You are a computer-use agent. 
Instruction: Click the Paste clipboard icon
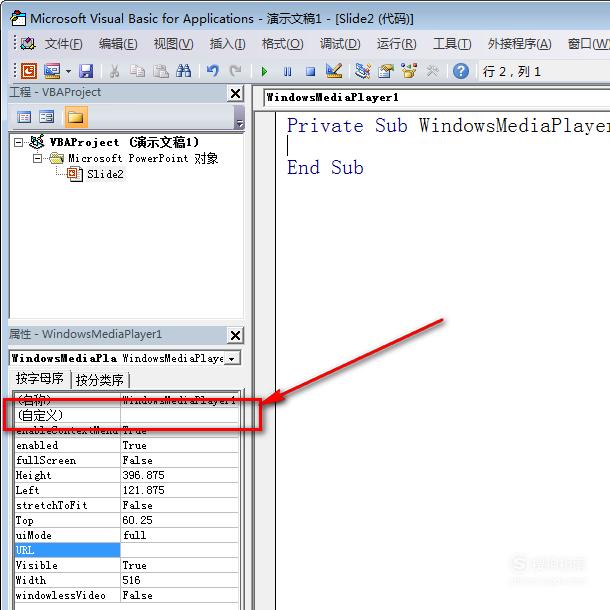coord(160,71)
